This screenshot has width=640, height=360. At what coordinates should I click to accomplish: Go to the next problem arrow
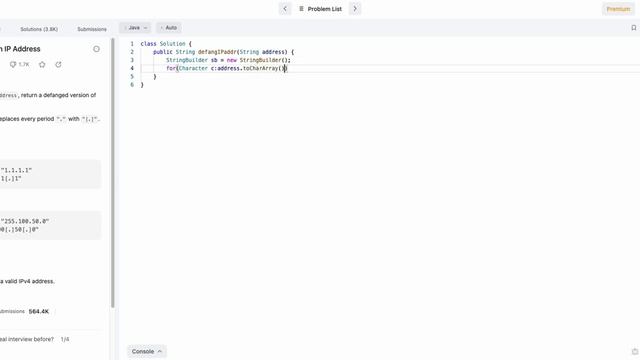click(x=355, y=9)
